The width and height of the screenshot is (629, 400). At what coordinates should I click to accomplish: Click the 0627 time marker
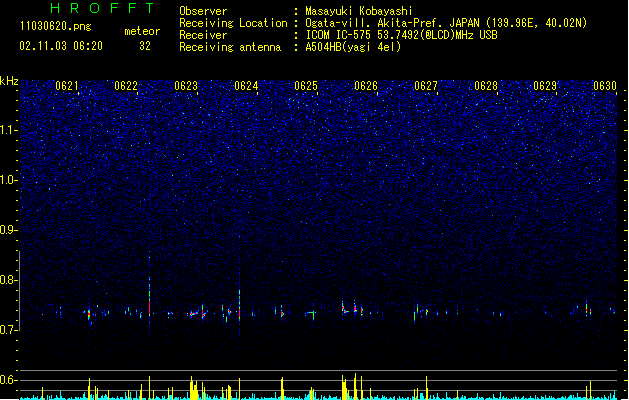(426, 86)
